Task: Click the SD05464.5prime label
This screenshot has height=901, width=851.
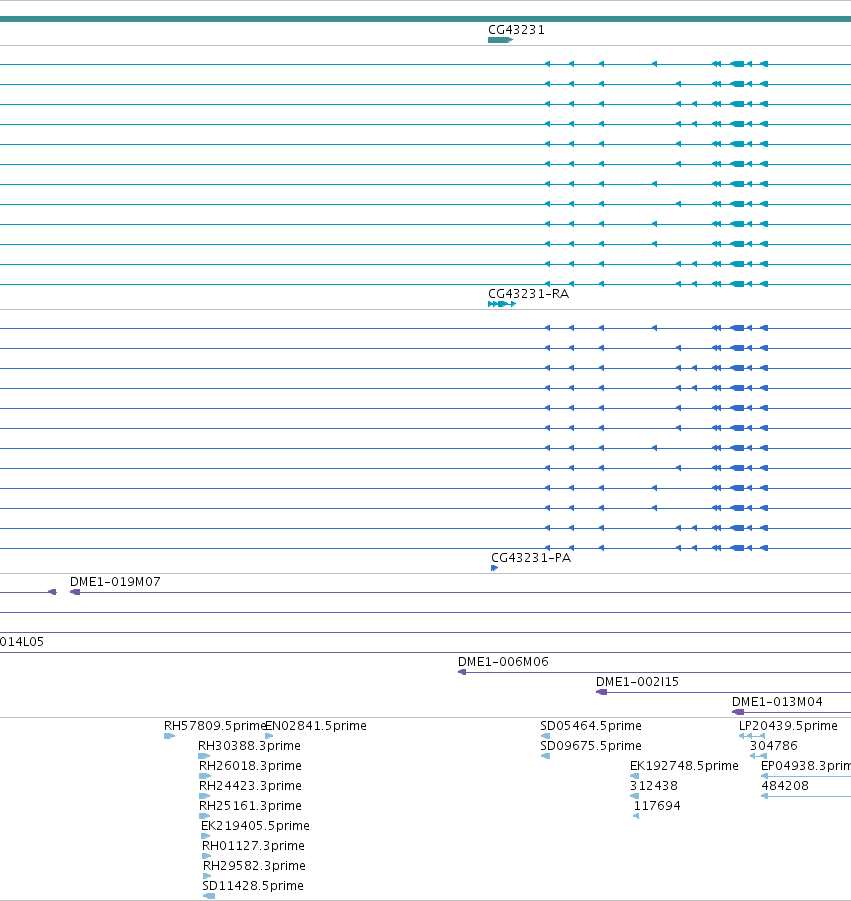Action: [591, 726]
